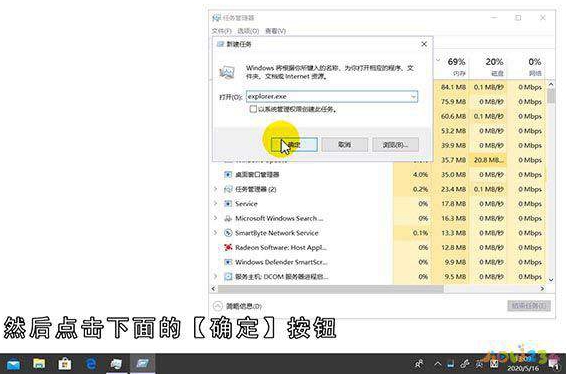Click the Microsoft Windows Search process icon

pyautogui.click(x=228, y=218)
